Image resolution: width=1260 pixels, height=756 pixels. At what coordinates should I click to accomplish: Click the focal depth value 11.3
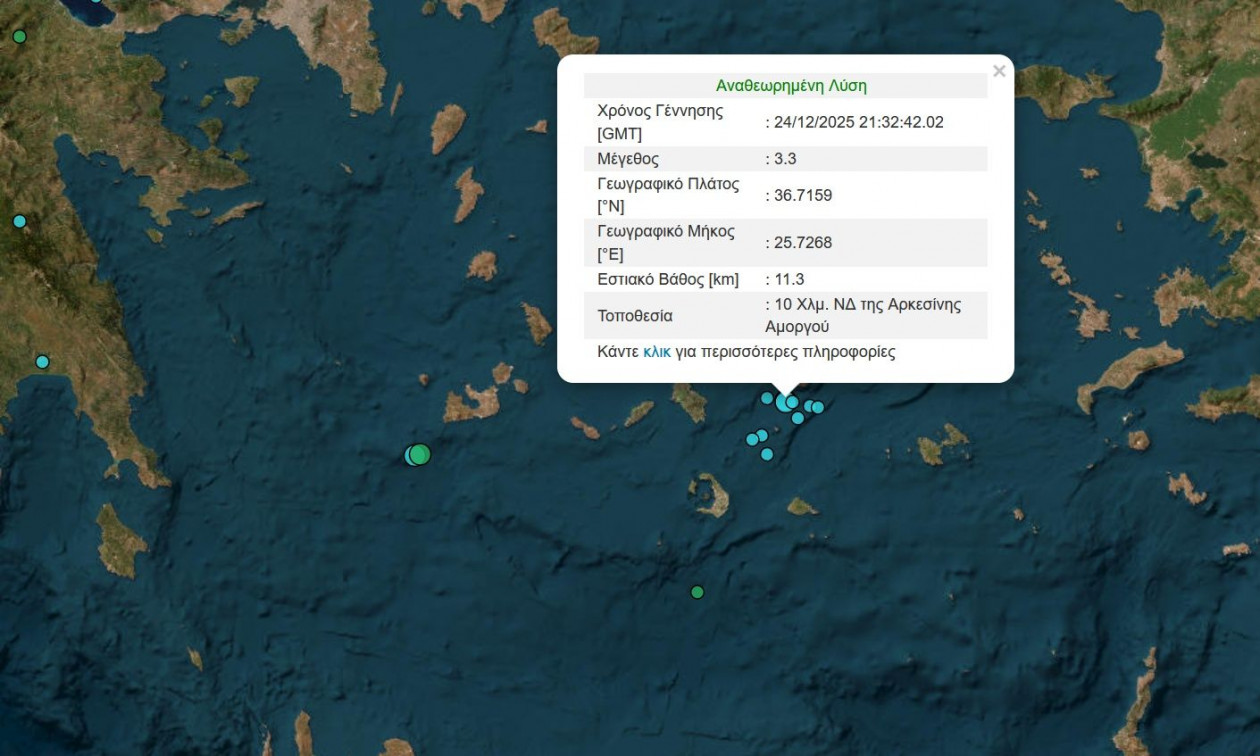tap(787, 280)
